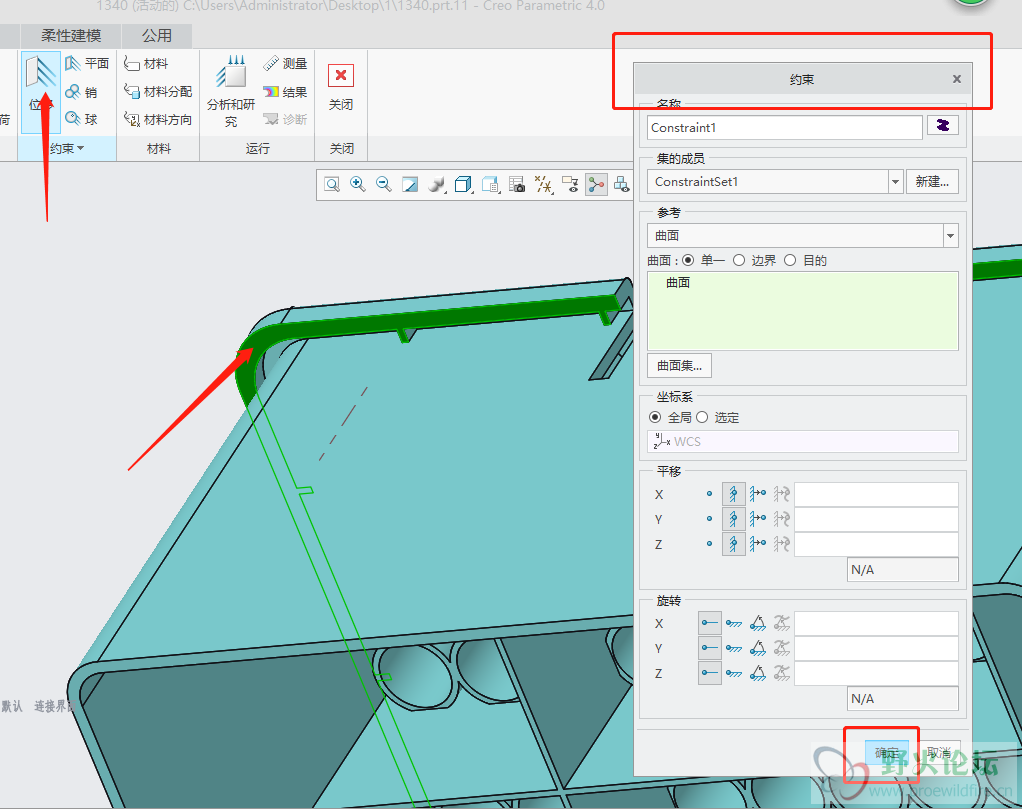Select the 单一 single surface radio button
This screenshot has height=809, width=1022.
point(688,260)
